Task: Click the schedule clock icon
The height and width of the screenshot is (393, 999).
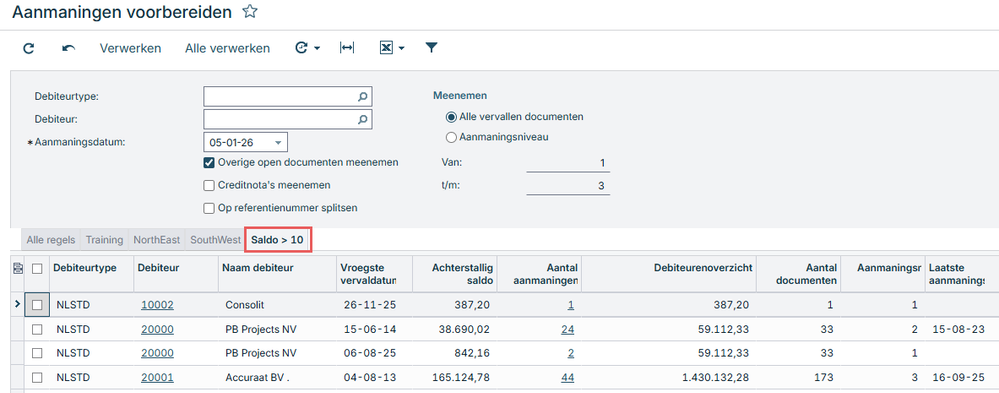Action: (x=302, y=48)
